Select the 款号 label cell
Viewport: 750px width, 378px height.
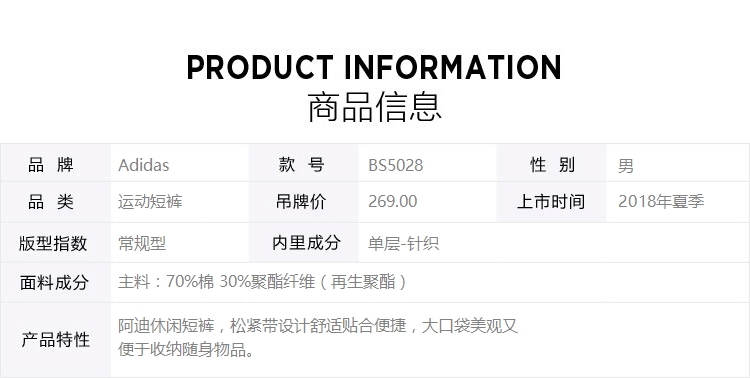(304, 164)
